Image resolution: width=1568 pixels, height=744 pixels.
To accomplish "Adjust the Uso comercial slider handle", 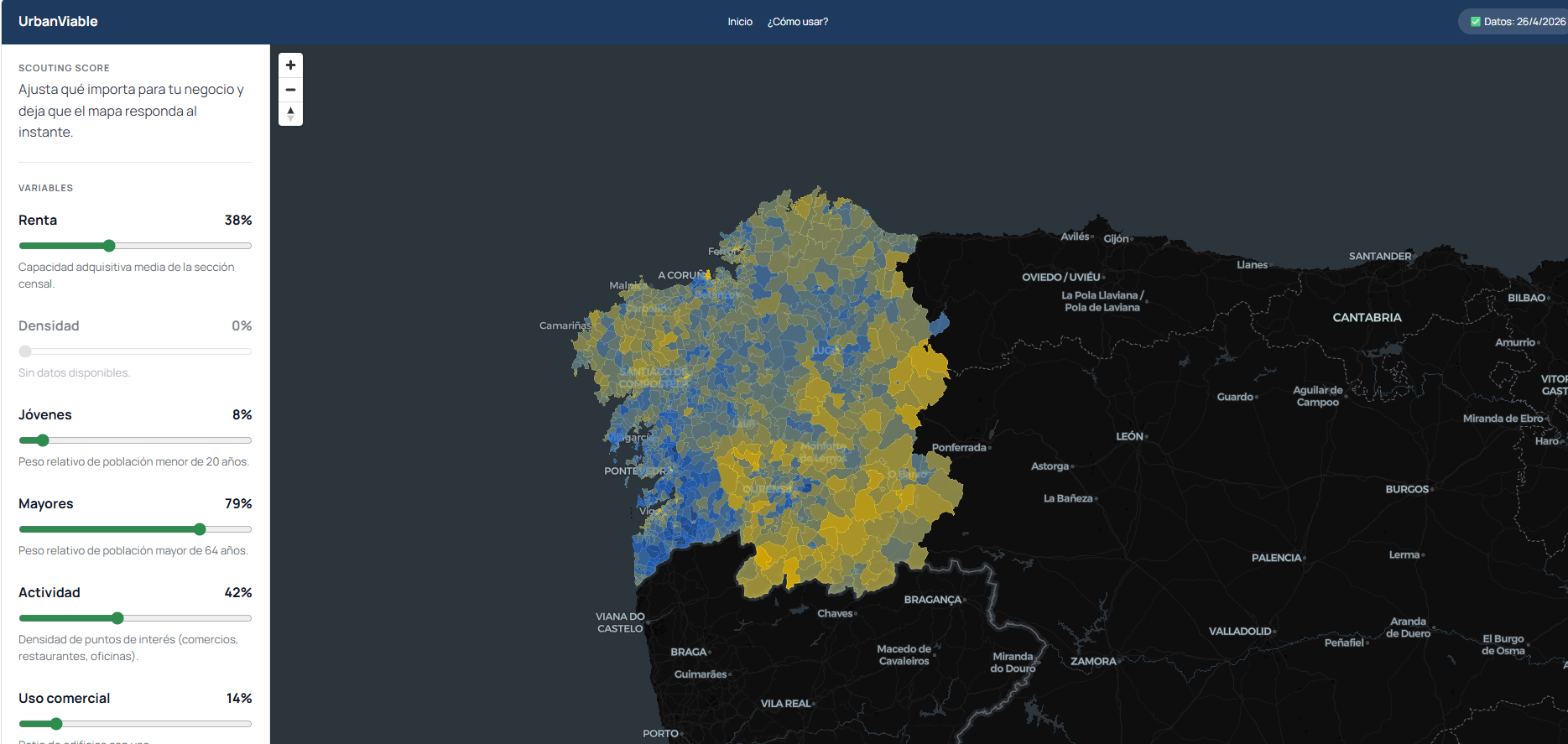I will coord(56,724).
